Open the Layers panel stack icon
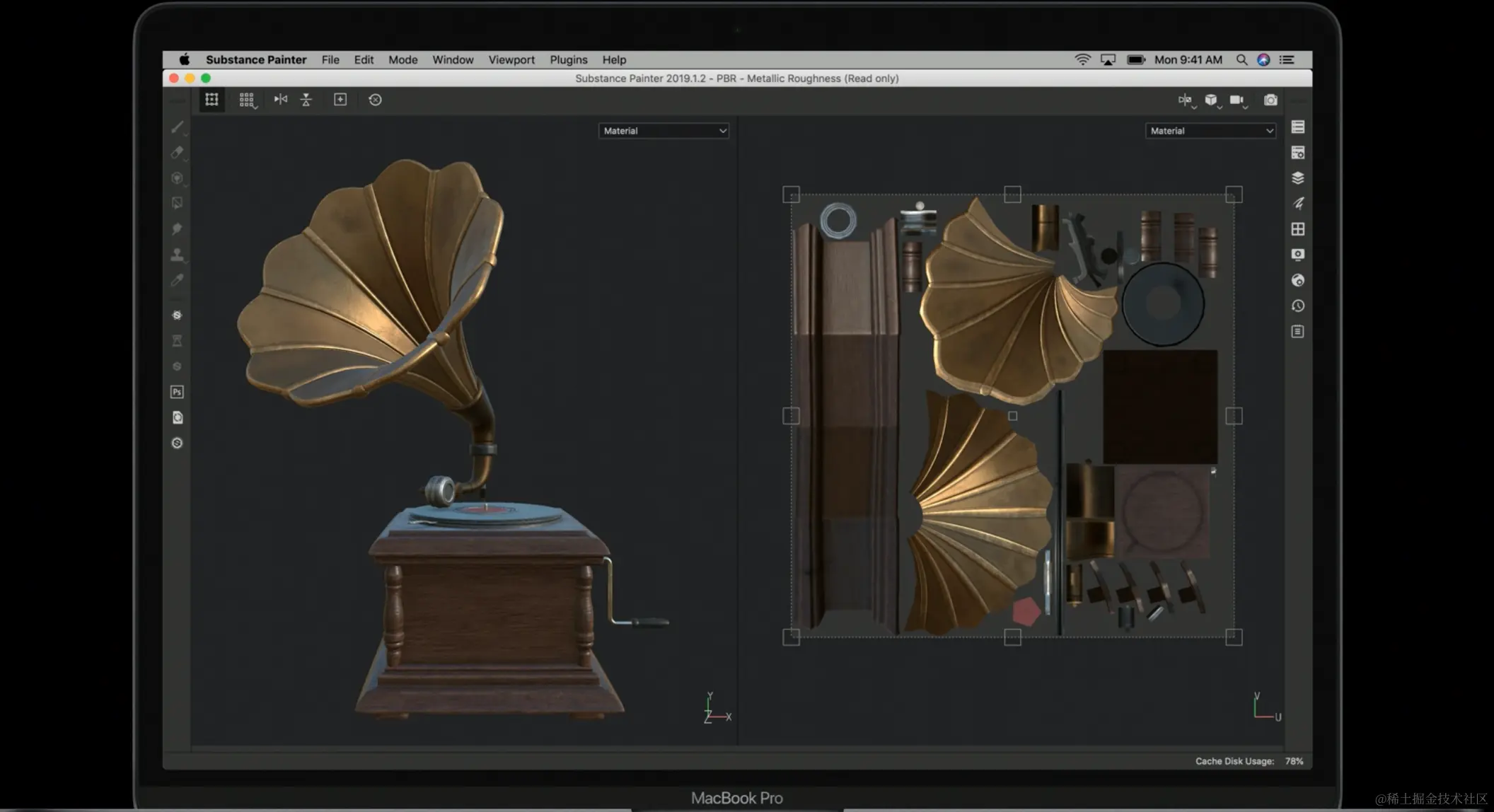 1298,178
